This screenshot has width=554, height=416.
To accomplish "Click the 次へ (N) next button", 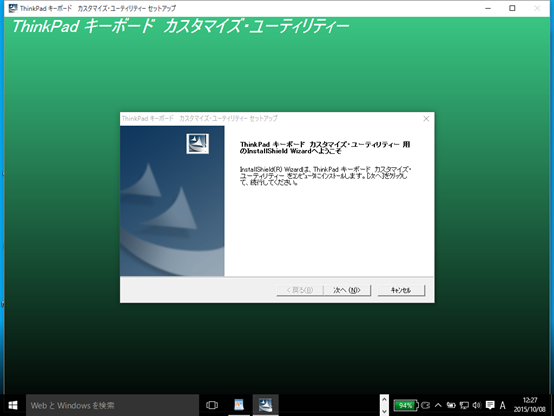I will 347,290.
